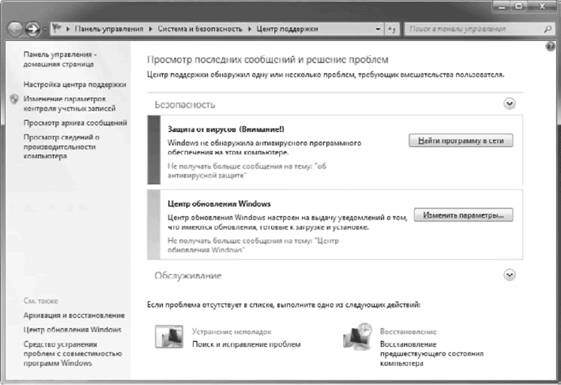
Task: Open Просмотр архива сообщений link
Action: pos(75,123)
